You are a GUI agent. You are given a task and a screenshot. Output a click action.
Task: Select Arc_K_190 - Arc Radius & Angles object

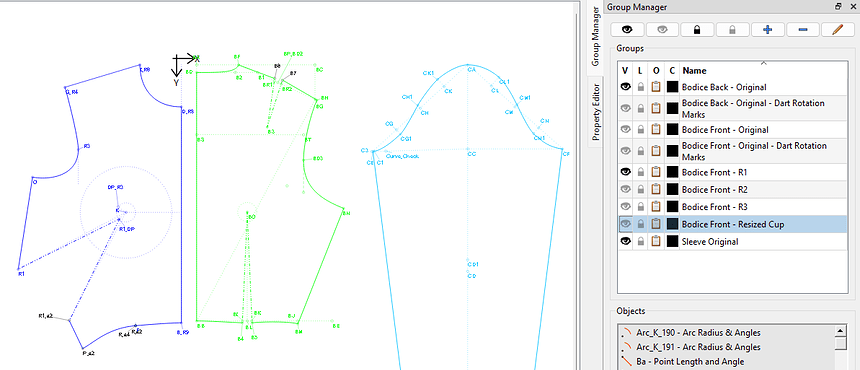(698, 333)
